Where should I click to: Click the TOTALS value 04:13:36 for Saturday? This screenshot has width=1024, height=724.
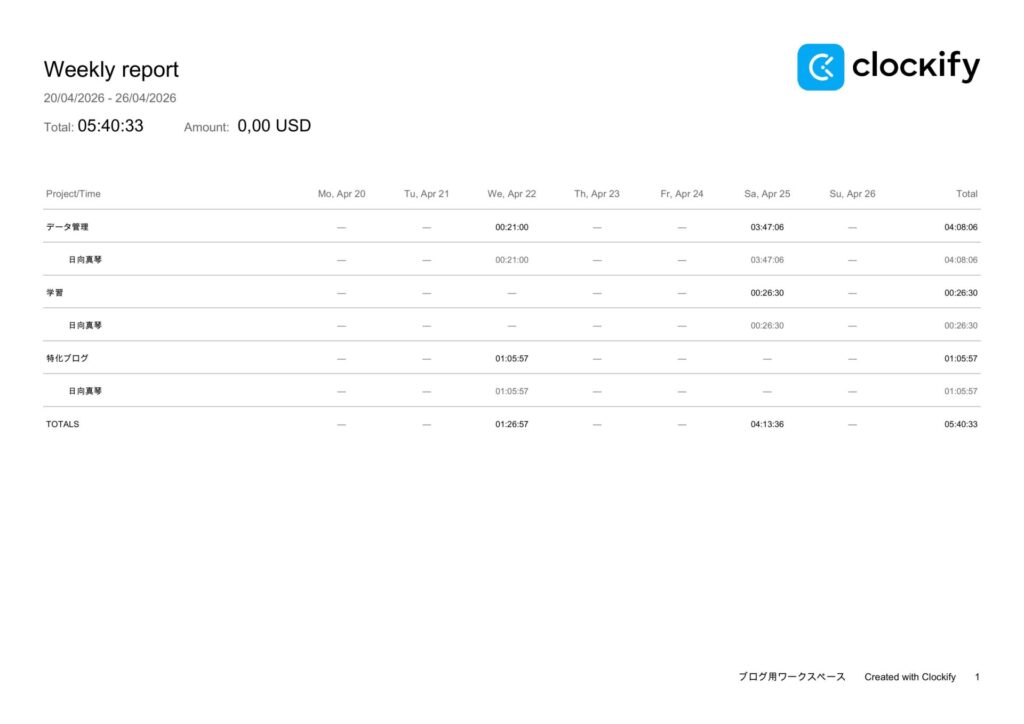point(767,424)
